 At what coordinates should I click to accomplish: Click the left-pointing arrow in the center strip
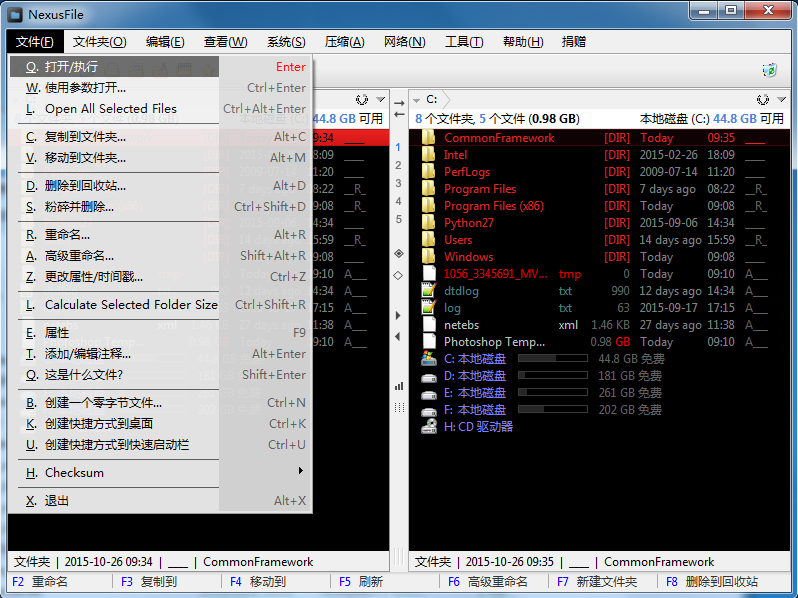point(398,336)
